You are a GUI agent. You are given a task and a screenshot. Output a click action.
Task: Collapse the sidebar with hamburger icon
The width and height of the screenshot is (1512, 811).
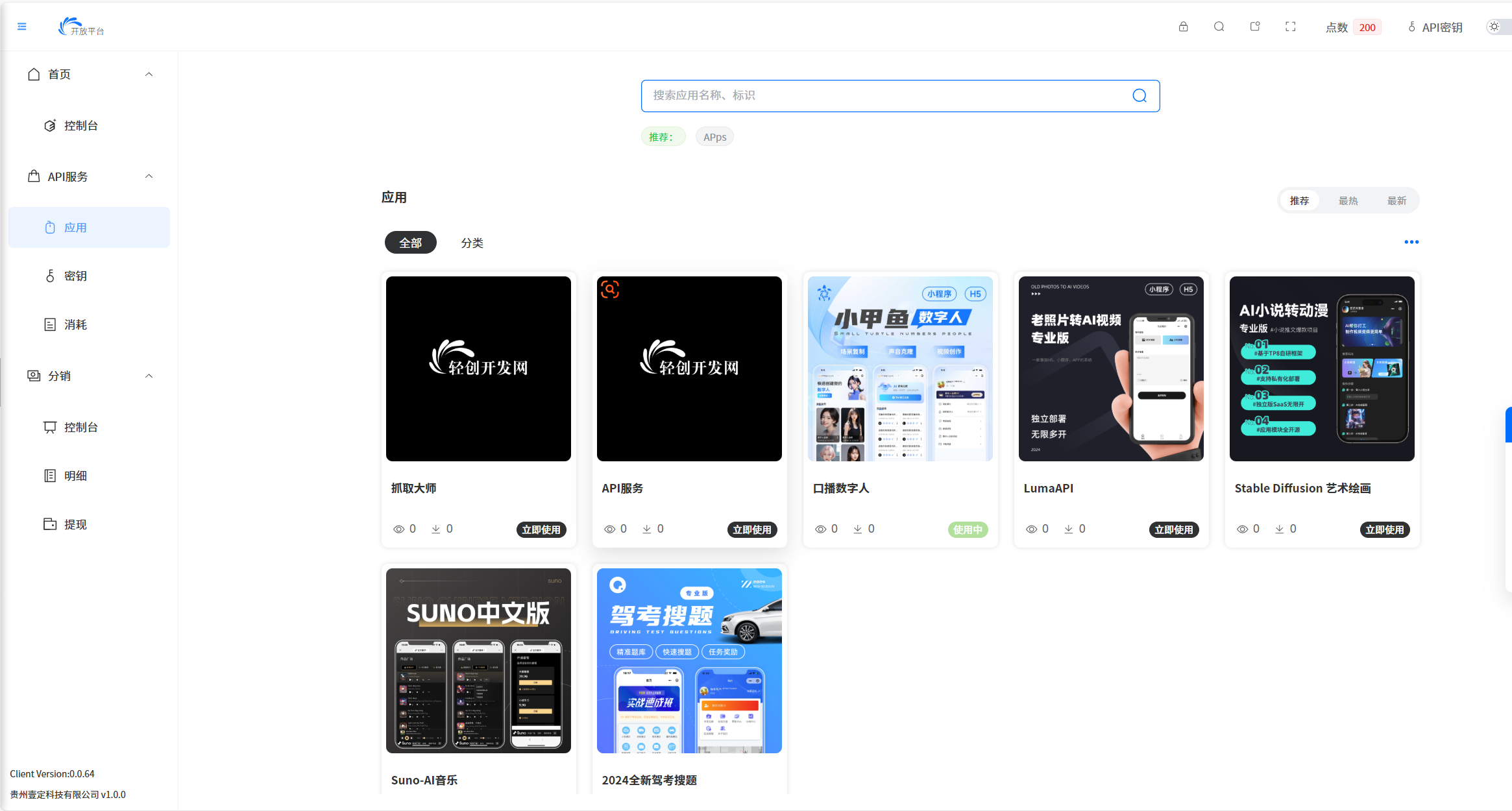click(22, 27)
